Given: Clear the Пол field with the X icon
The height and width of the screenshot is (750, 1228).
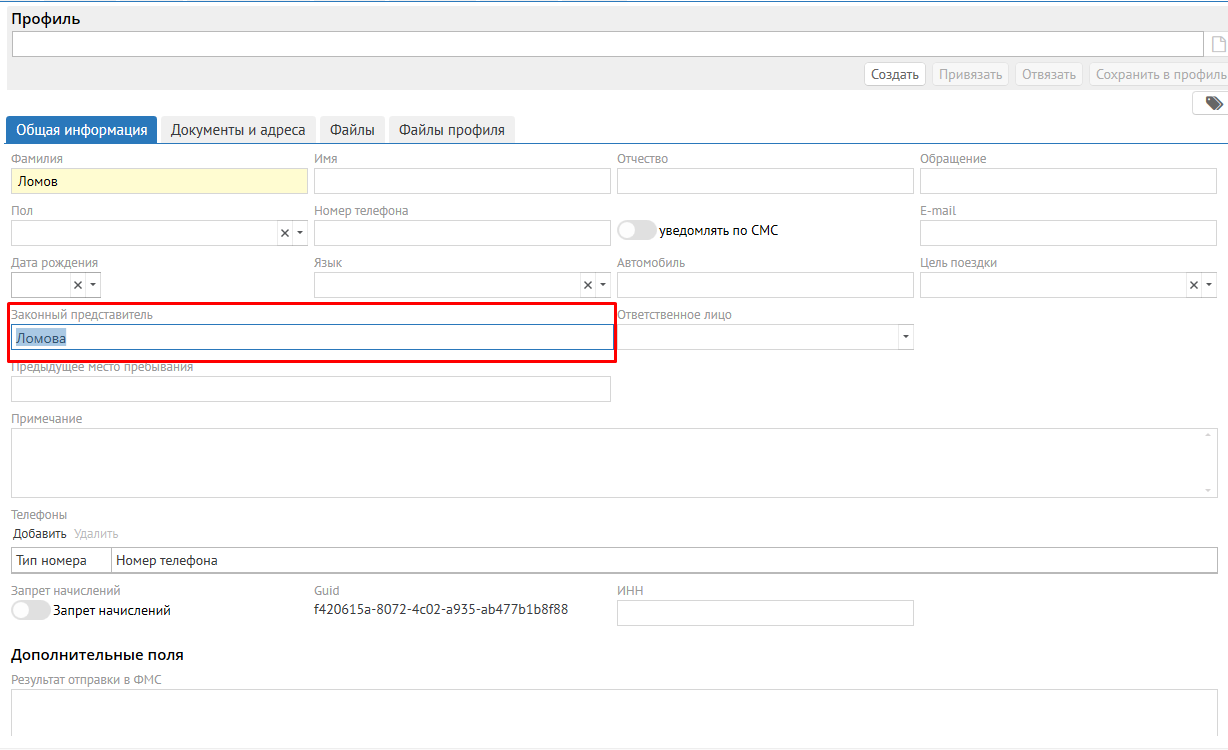Looking at the screenshot, I should [284, 233].
